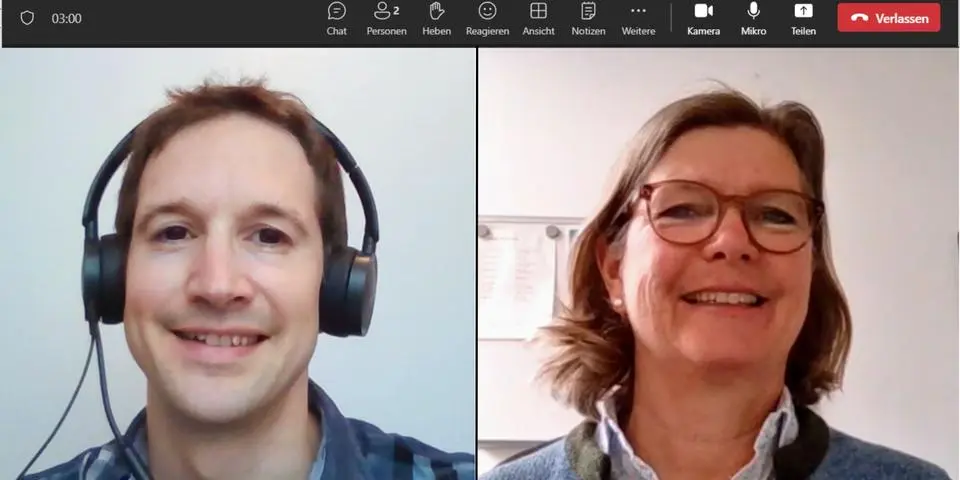Viewport: 960px width, 480px height.
Task: Click the shield security icon
Action: click(27, 18)
